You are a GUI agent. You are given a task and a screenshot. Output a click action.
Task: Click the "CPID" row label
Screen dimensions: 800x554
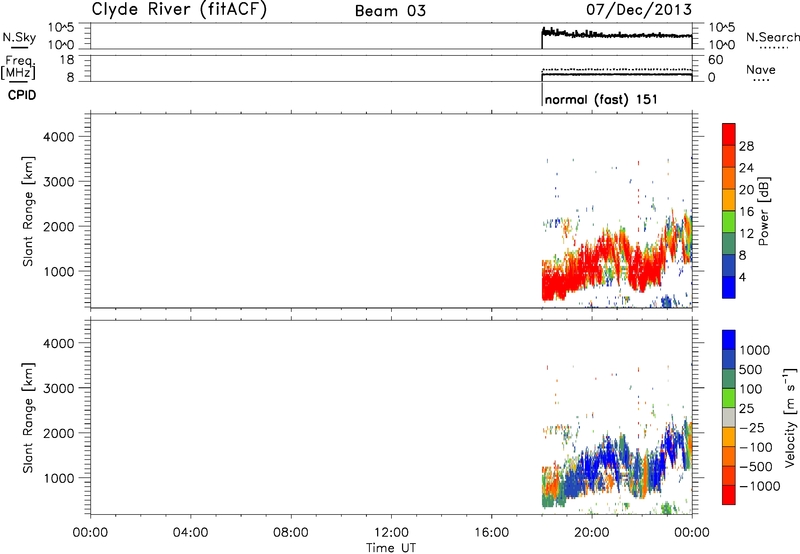[x=22, y=95]
